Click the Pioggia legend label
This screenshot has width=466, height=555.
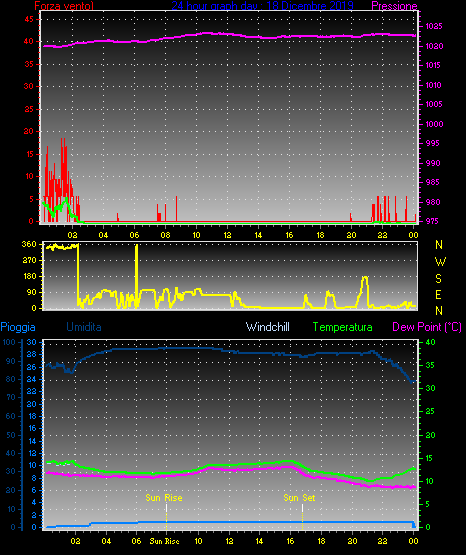[18, 327]
